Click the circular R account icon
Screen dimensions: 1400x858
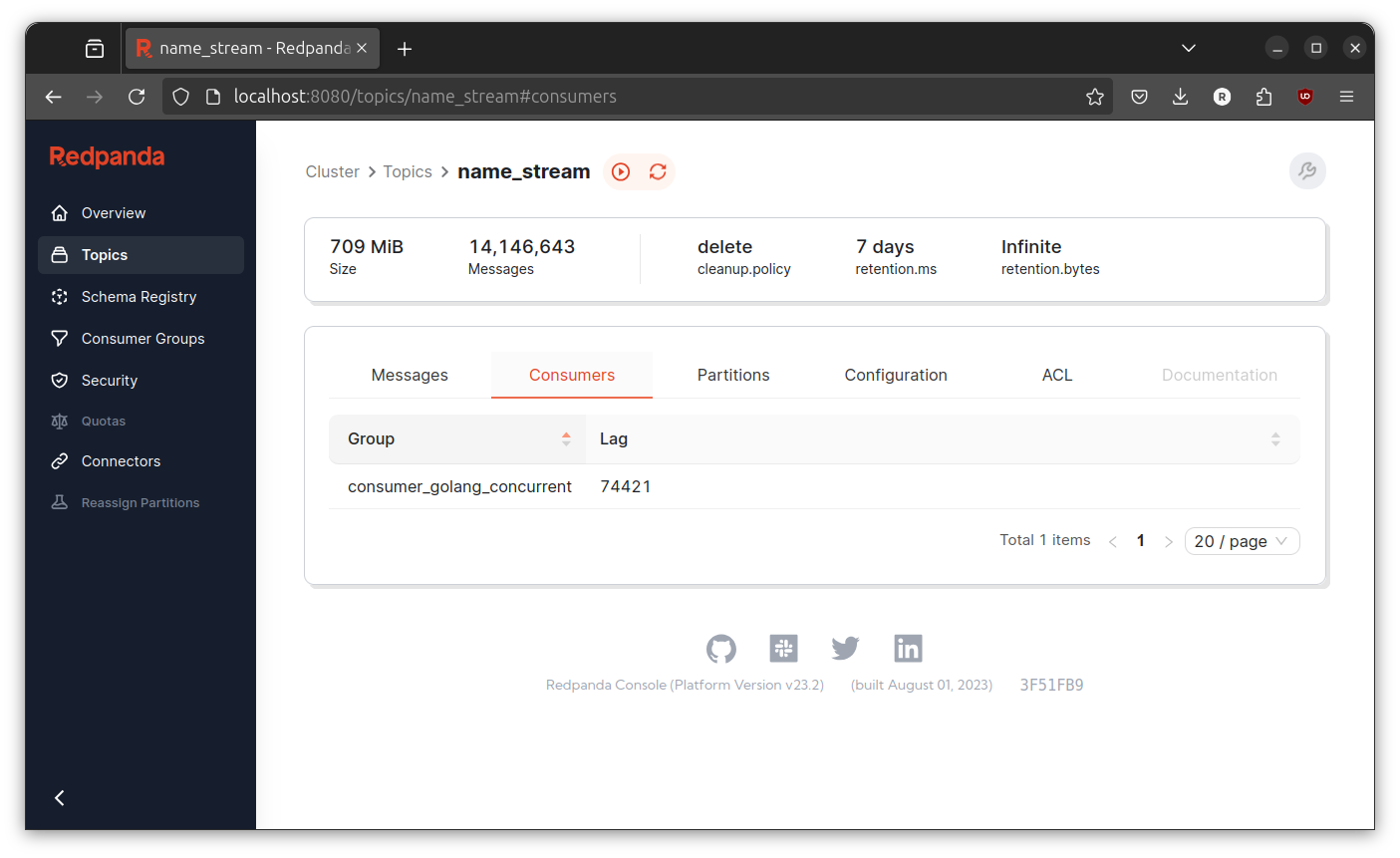point(1223,97)
